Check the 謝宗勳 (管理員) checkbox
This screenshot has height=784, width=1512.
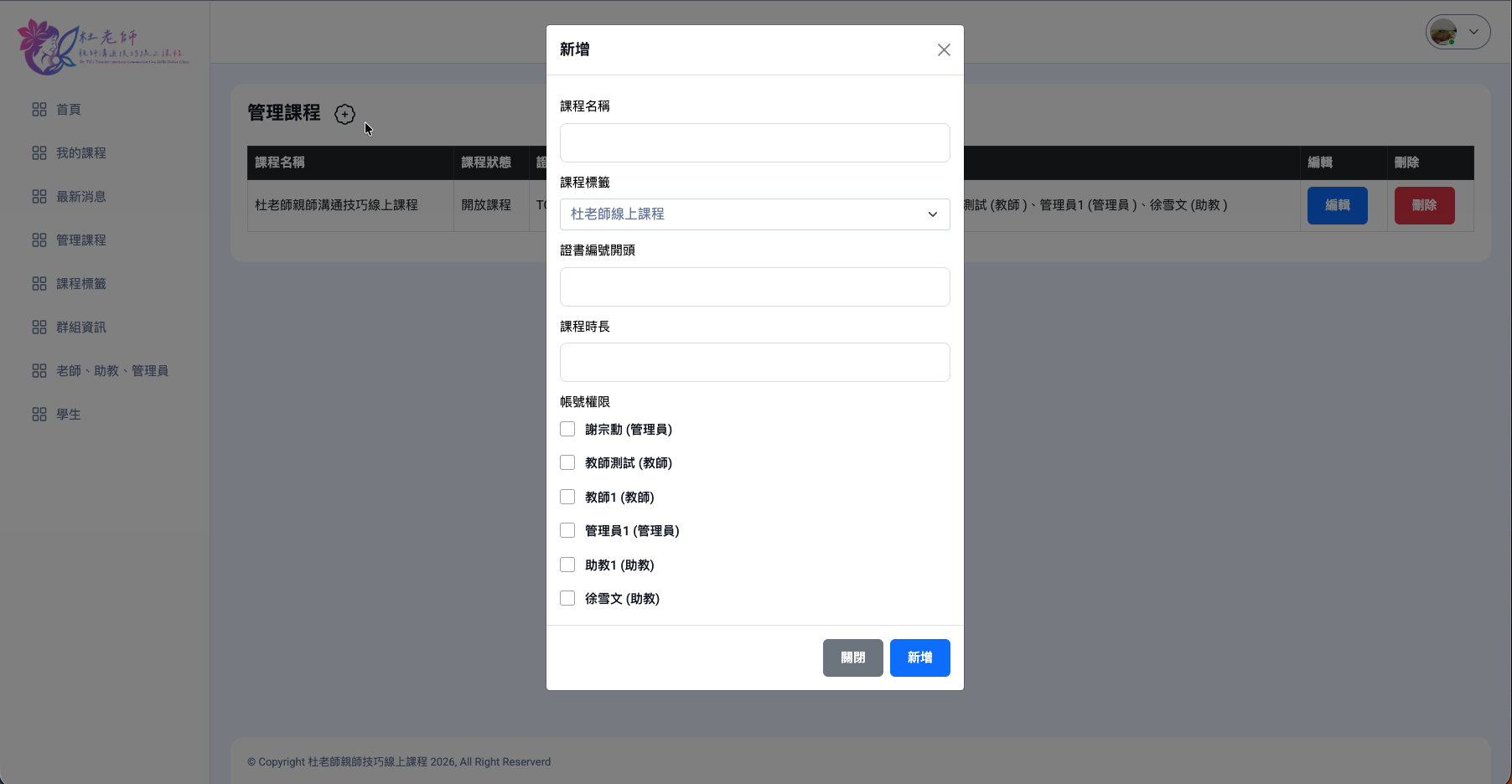pyautogui.click(x=567, y=430)
